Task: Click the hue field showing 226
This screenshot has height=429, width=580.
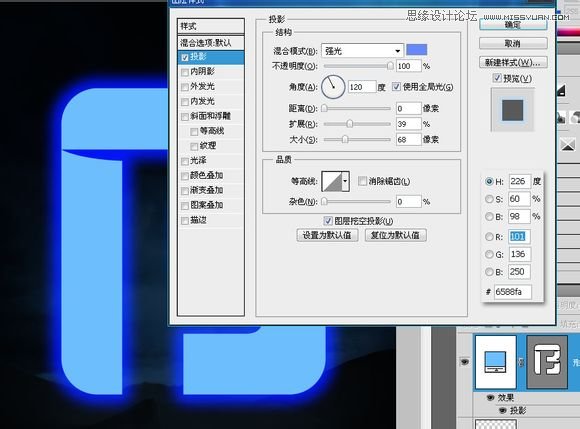Action: pos(520,181)
